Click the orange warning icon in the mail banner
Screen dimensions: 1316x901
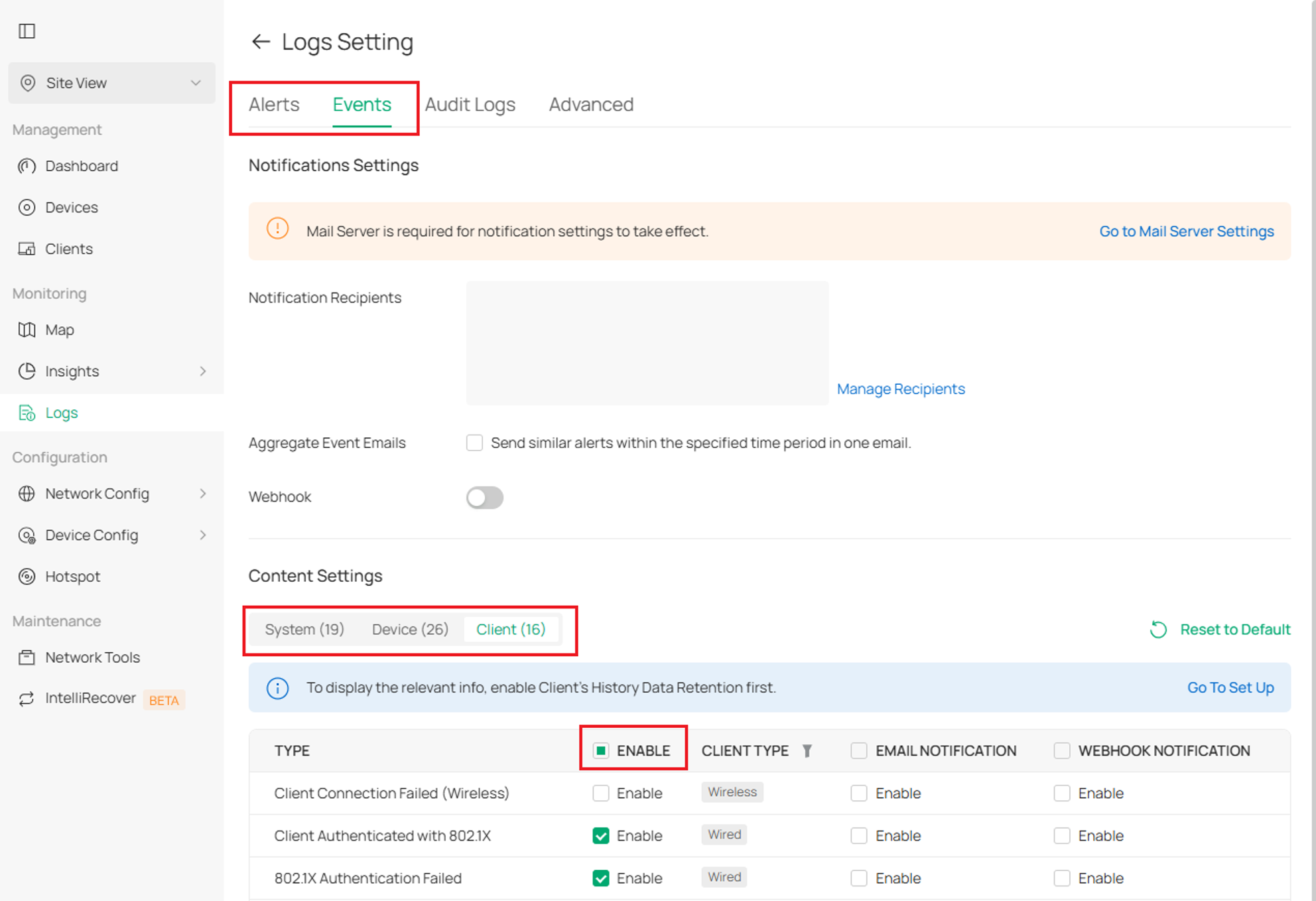tap(277, 229)
